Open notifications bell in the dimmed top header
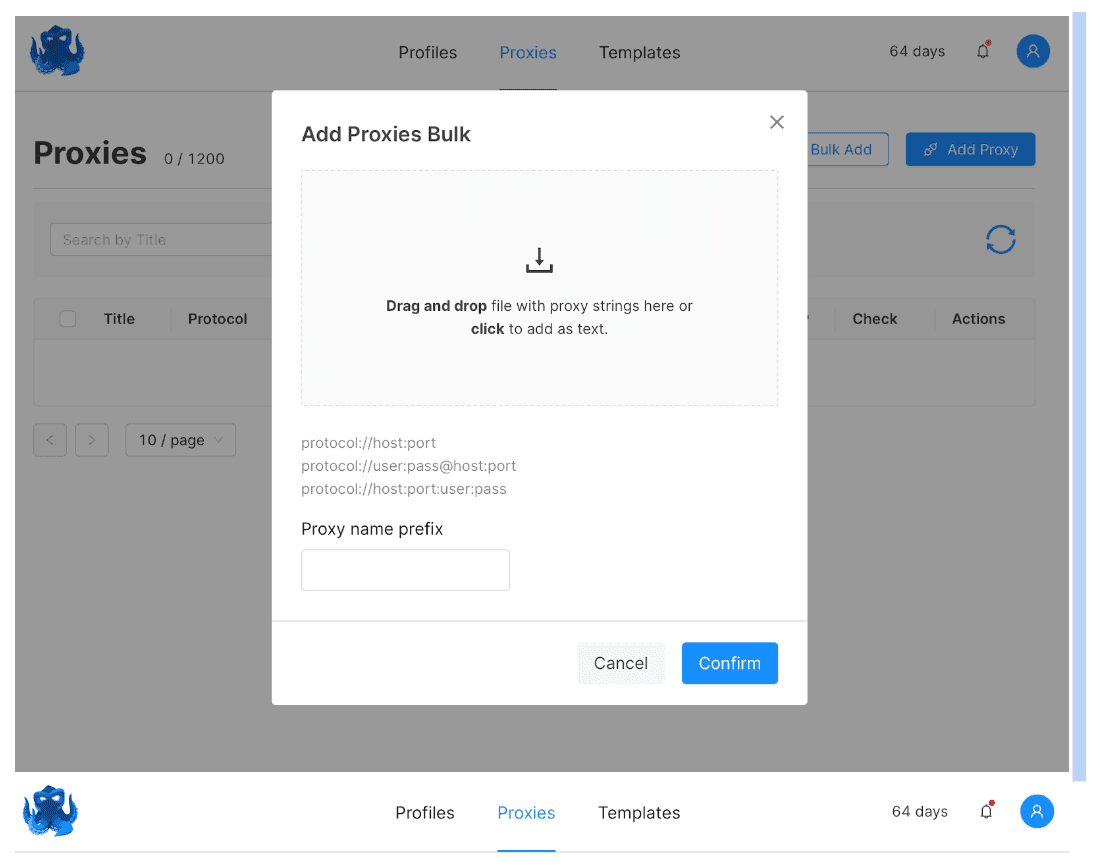This screenshot has width=1100, height=867. click(x=983, y=51)
